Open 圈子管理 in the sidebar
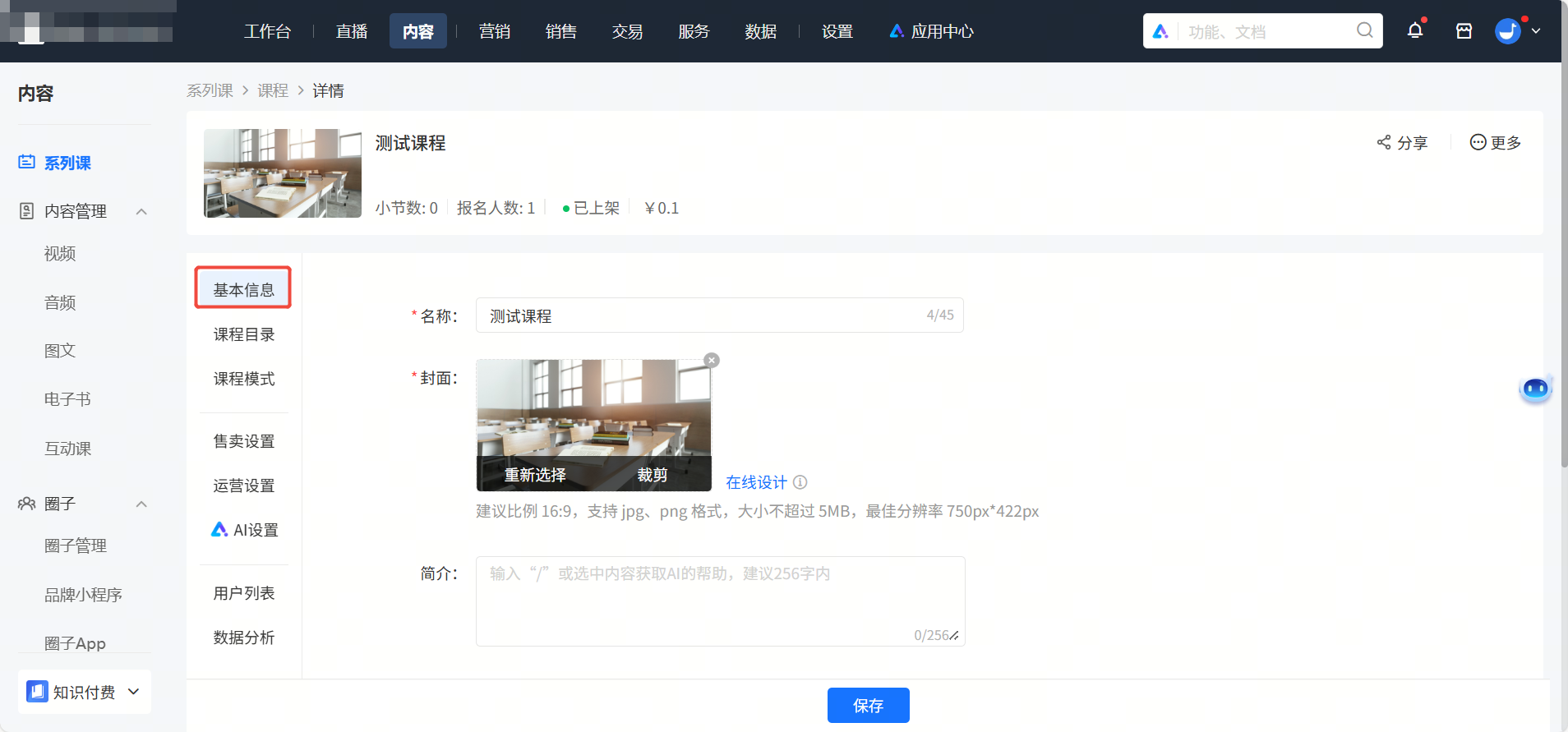1568x732 pixels. tap(76, 546)
